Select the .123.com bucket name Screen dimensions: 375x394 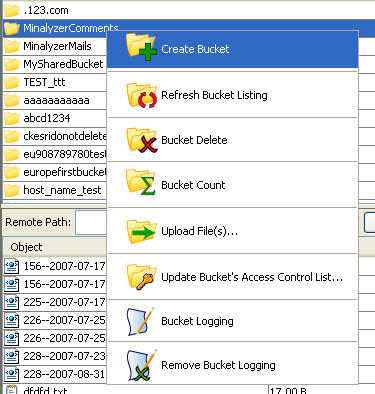(x=46, y=10)
